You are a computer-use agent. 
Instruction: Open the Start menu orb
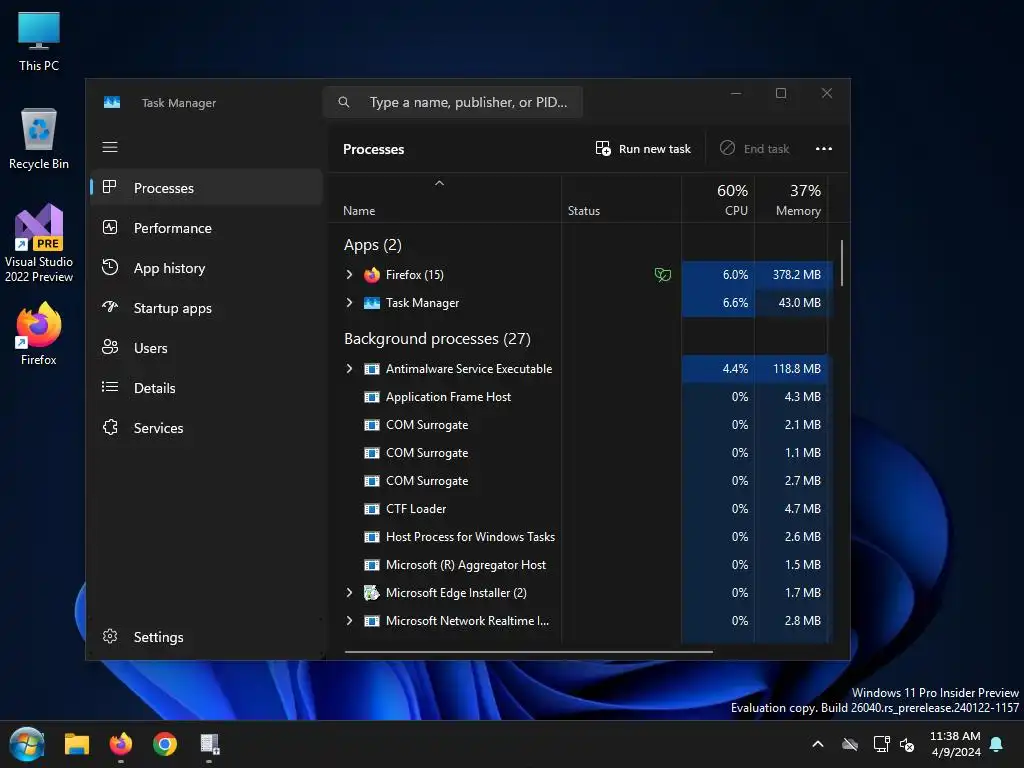pos(27,744)
